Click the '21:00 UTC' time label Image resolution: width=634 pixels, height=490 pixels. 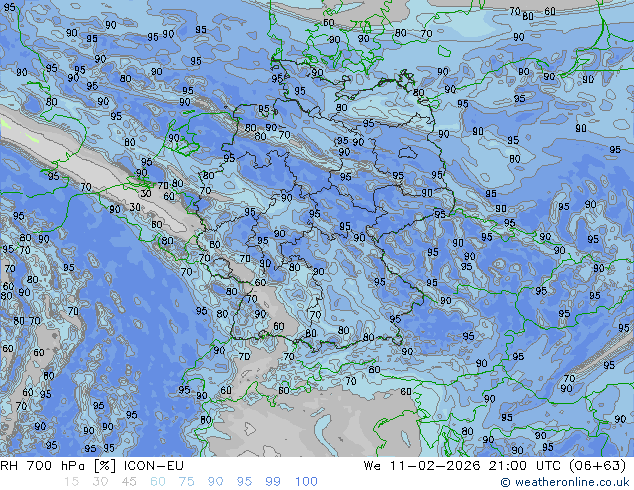525,466
